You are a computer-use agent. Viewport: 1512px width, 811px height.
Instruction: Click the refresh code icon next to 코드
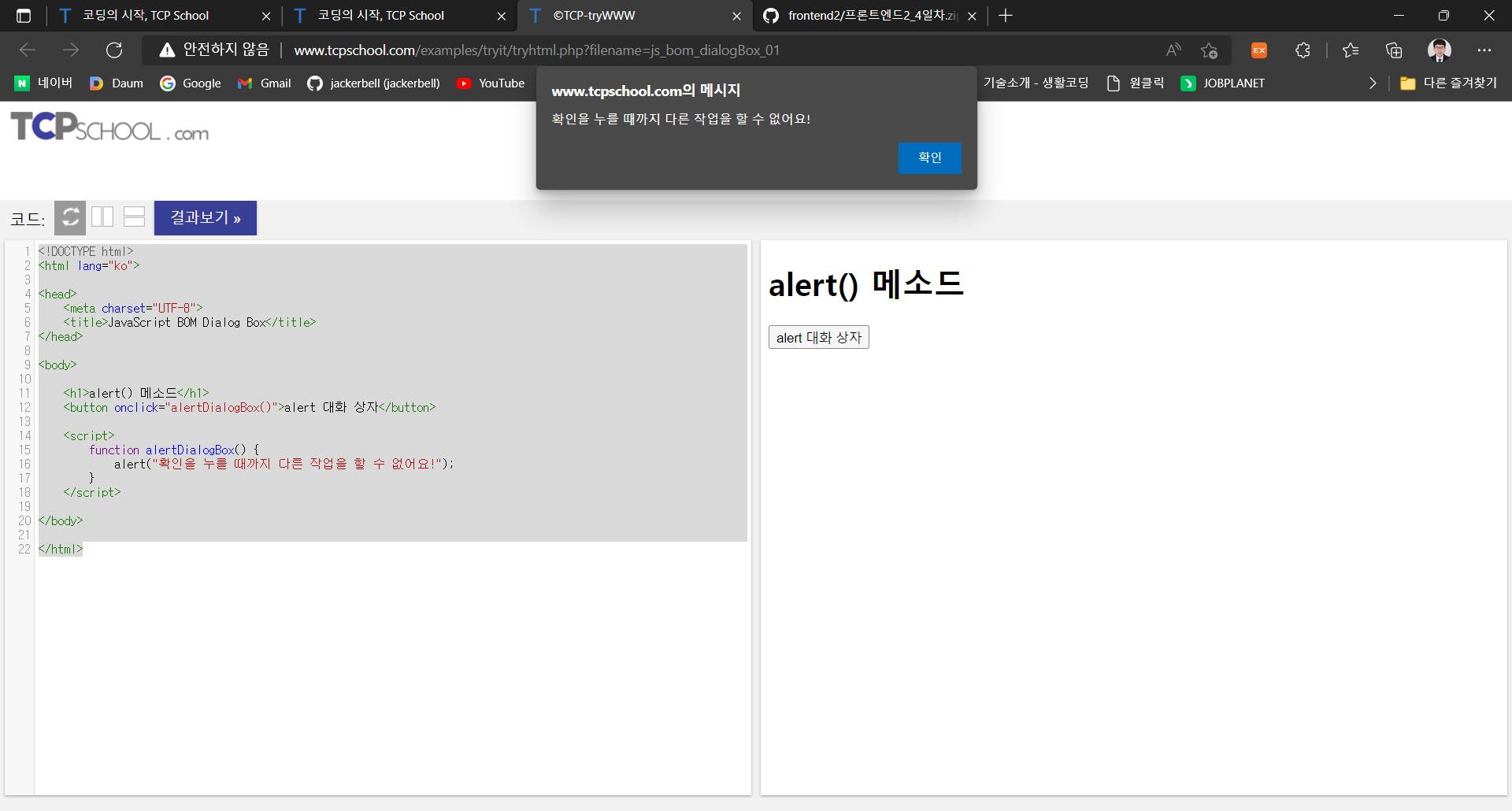(x=70, y=217)
